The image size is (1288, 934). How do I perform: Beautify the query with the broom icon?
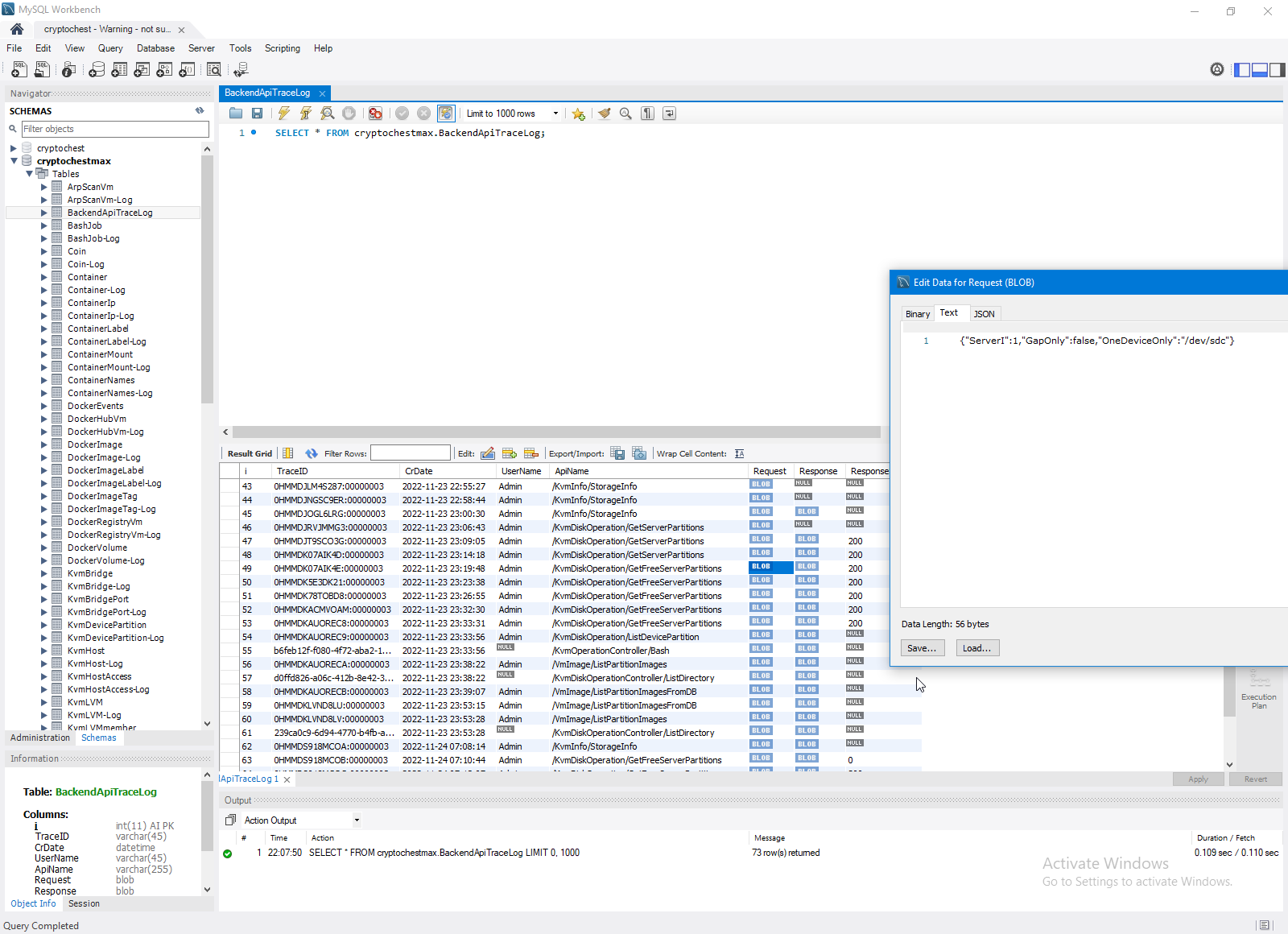(605, 114)
